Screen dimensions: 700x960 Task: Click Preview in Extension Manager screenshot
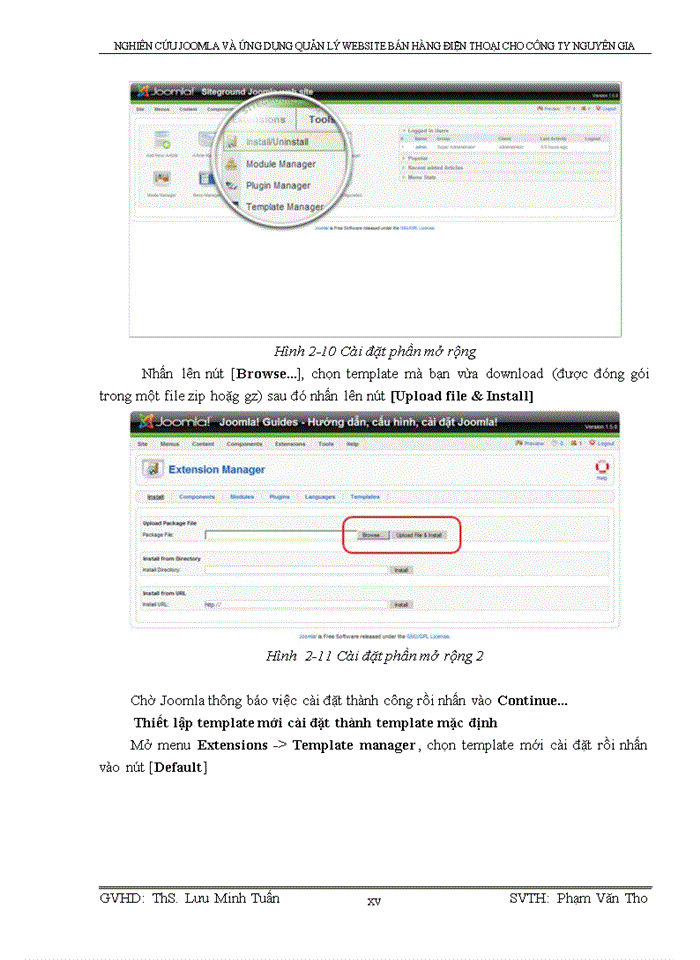[530, 443]
